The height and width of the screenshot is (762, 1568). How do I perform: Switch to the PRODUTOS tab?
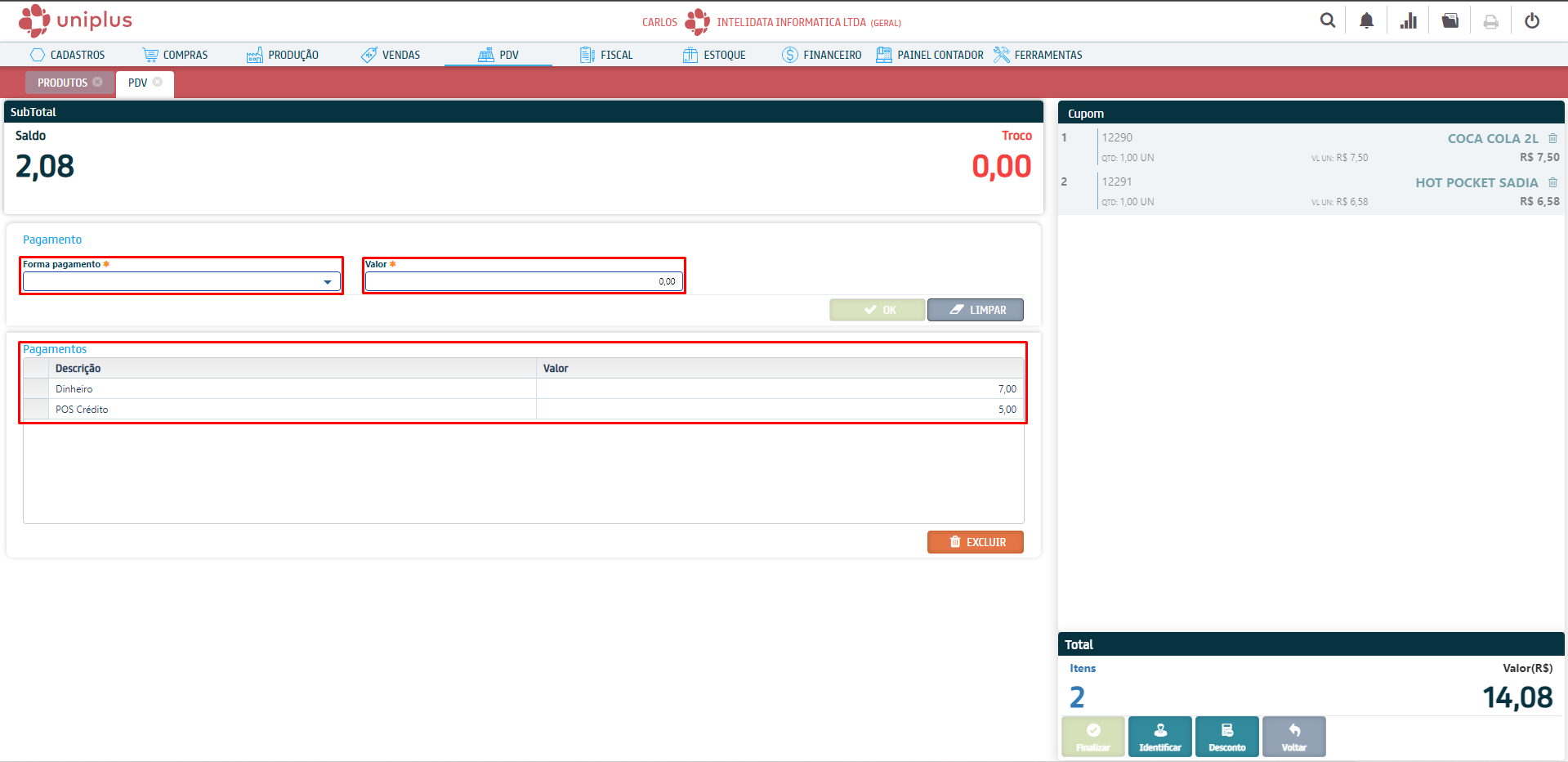click(62, 83)
